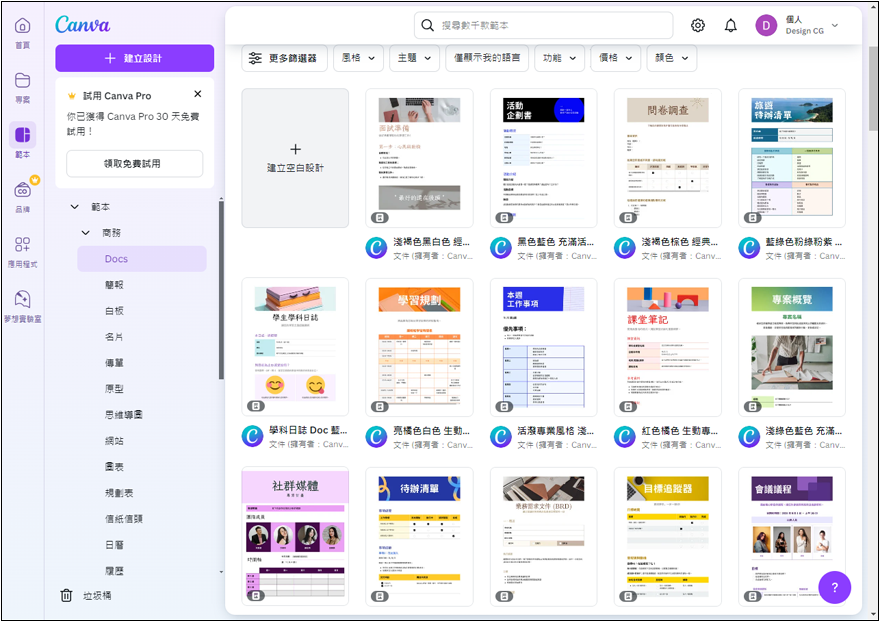Open 品牌 brand icon in sidebar
Screen dimensions: 880x622
point(22,190)
